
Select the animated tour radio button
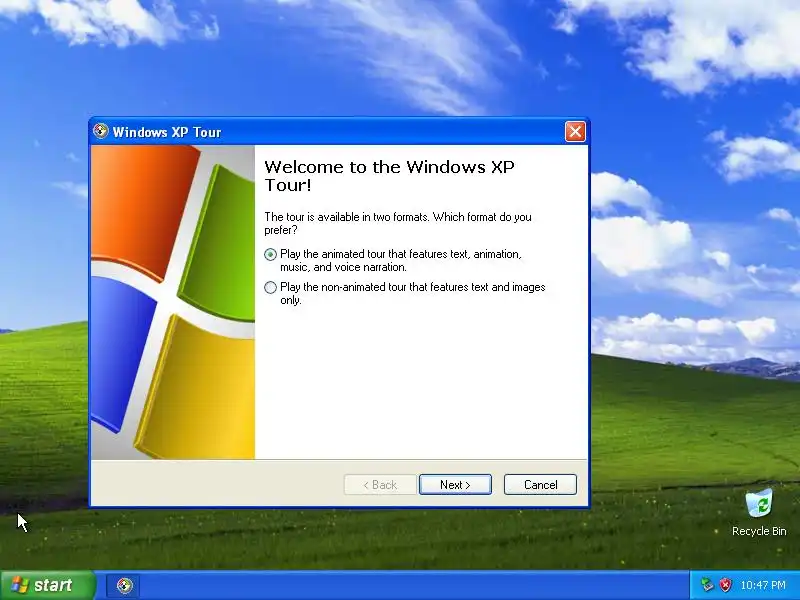(270, 254)
